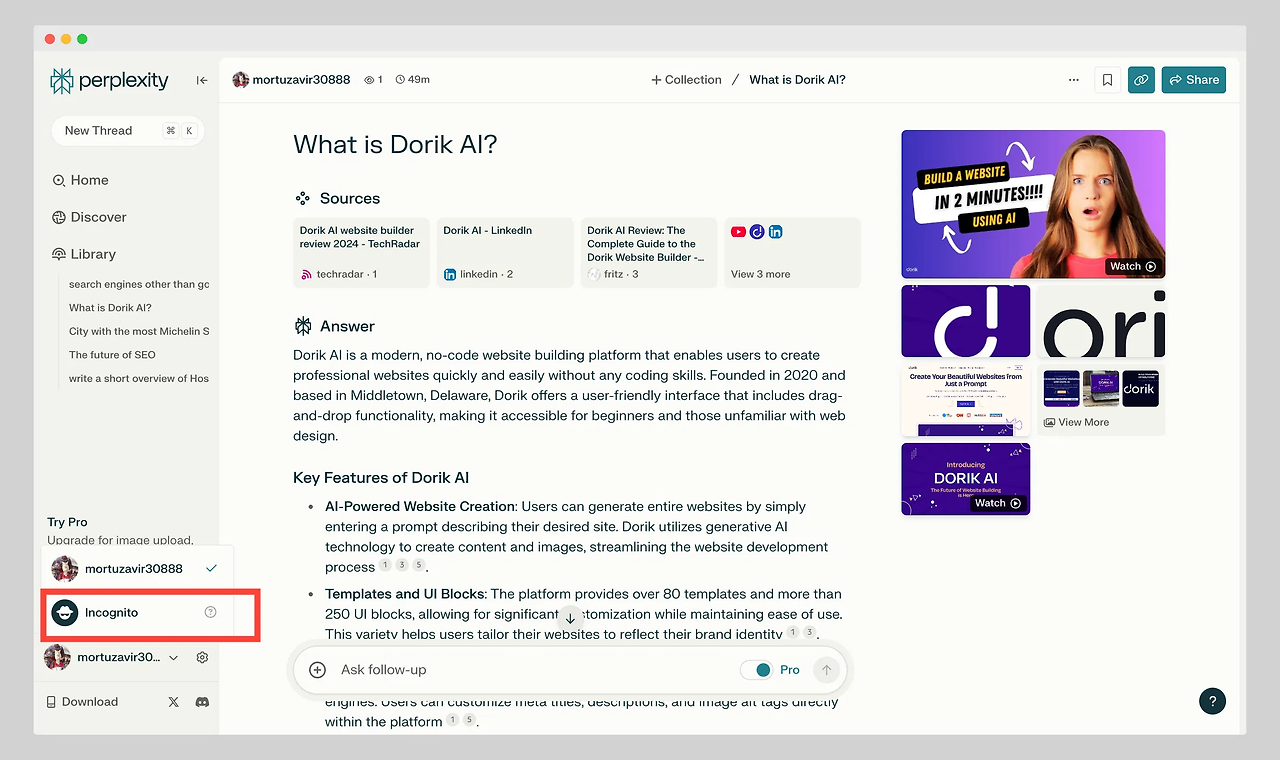Open the three-dot more options menu
1280x760 pixels.
tap(1074, 80)
